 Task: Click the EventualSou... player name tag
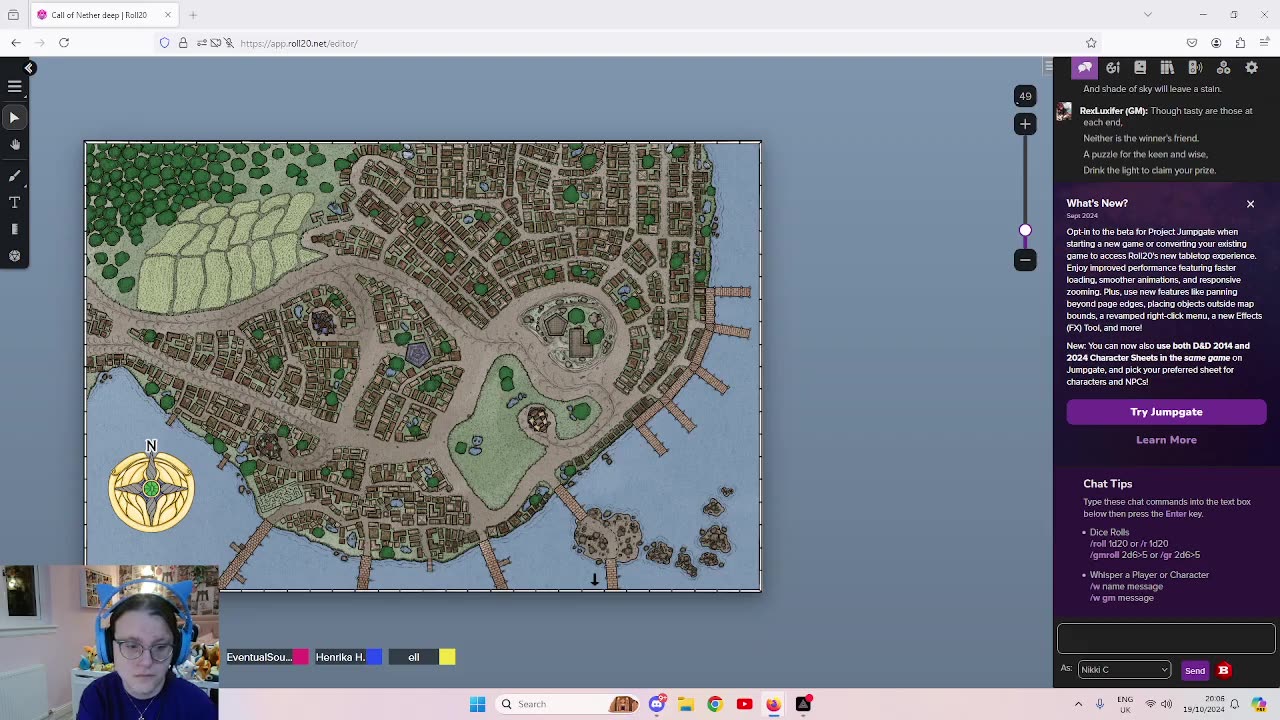[259, 657]
